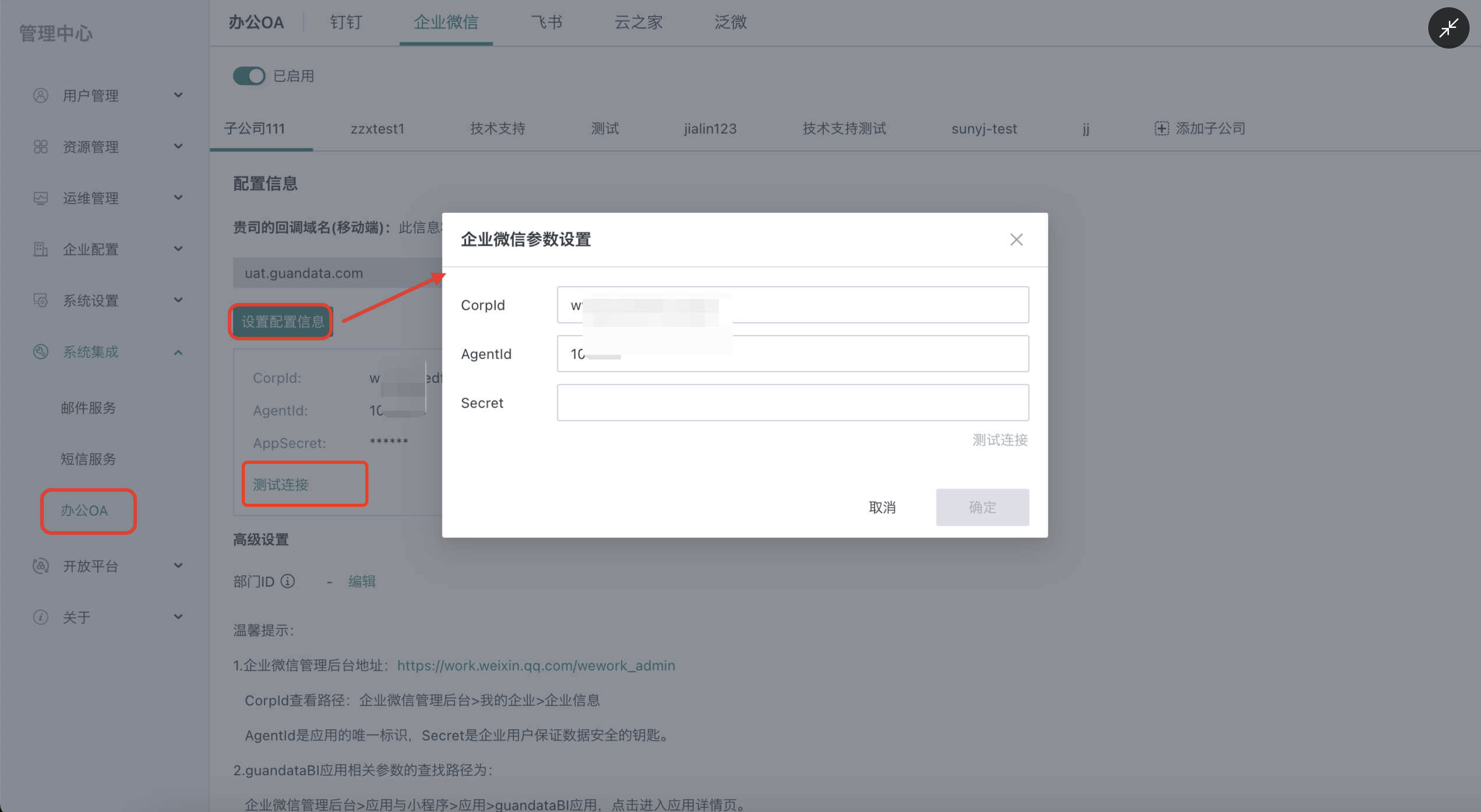Disable the 已启用 toggle switch
Image resolution: width=1481 pixels, height=812 pixels.
(x=248, y=76)
